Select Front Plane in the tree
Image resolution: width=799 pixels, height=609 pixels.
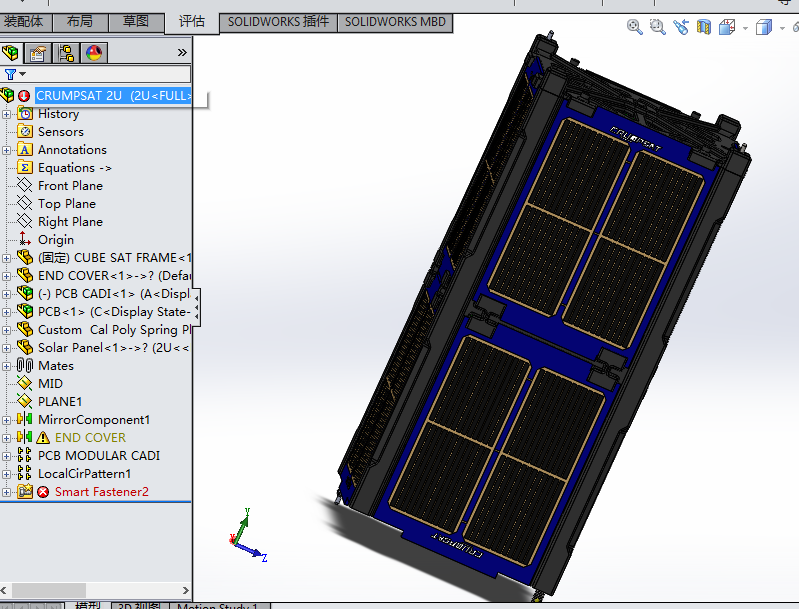coord(70,186)
